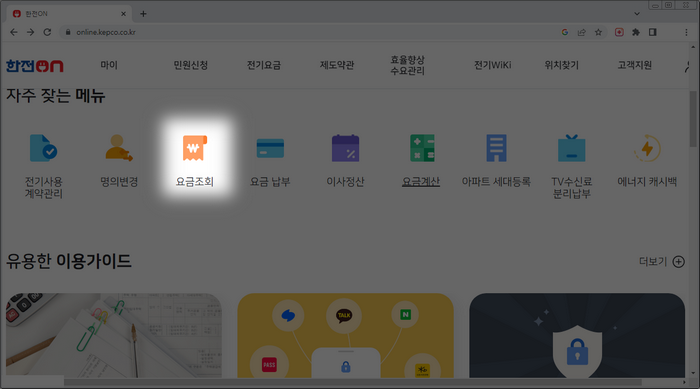Click the Google icon in address bar

[565, 32]
